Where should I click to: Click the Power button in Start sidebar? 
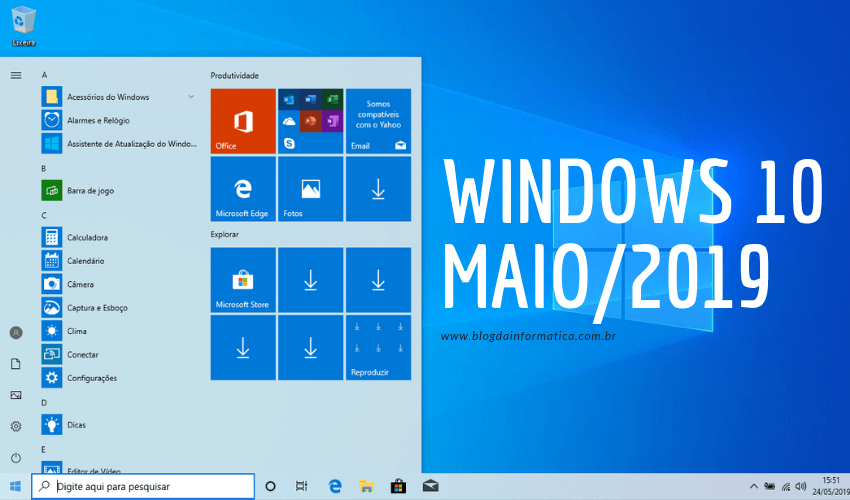(16, 458)
